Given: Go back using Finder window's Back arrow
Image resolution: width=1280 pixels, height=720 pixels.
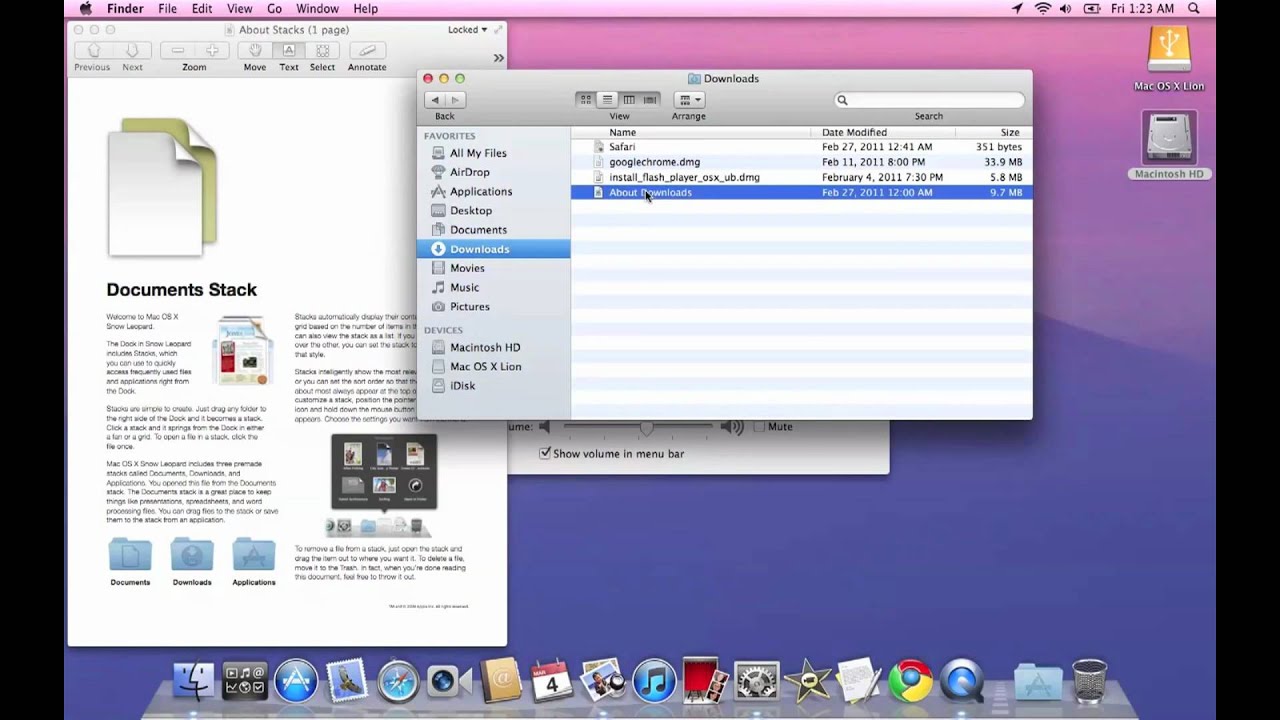Looking at the screenshot, I should point(434,100).
